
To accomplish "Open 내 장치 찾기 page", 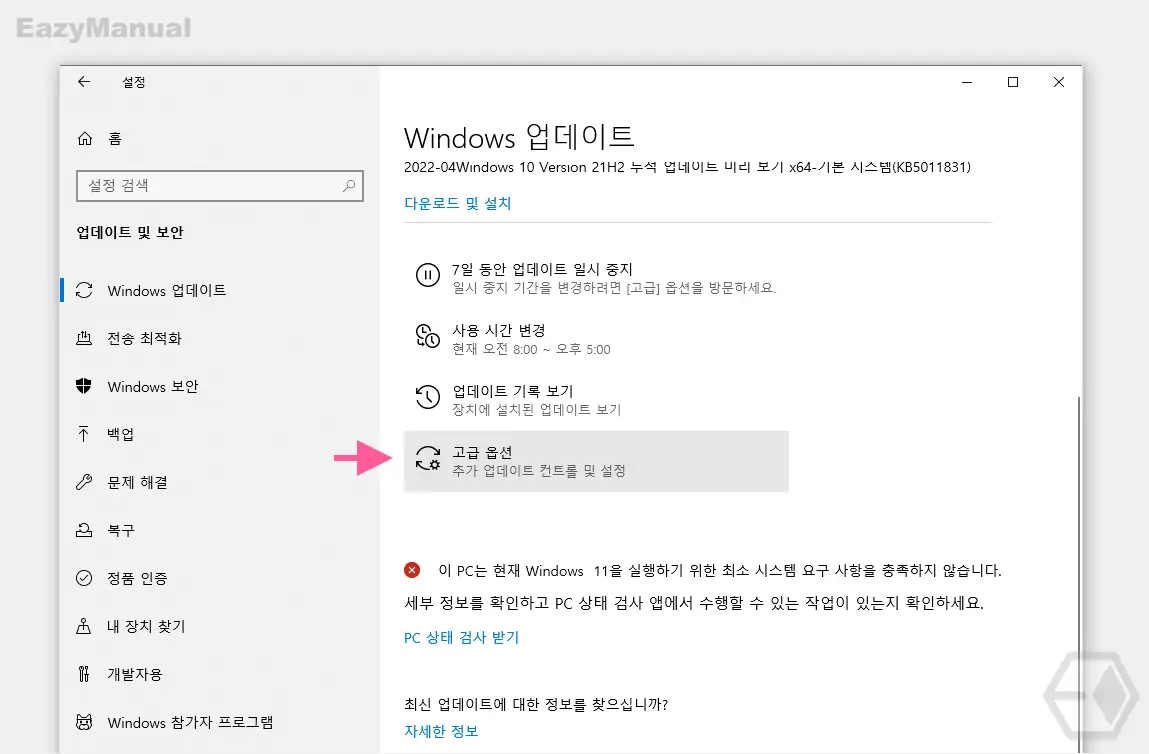I will [219, 627].
